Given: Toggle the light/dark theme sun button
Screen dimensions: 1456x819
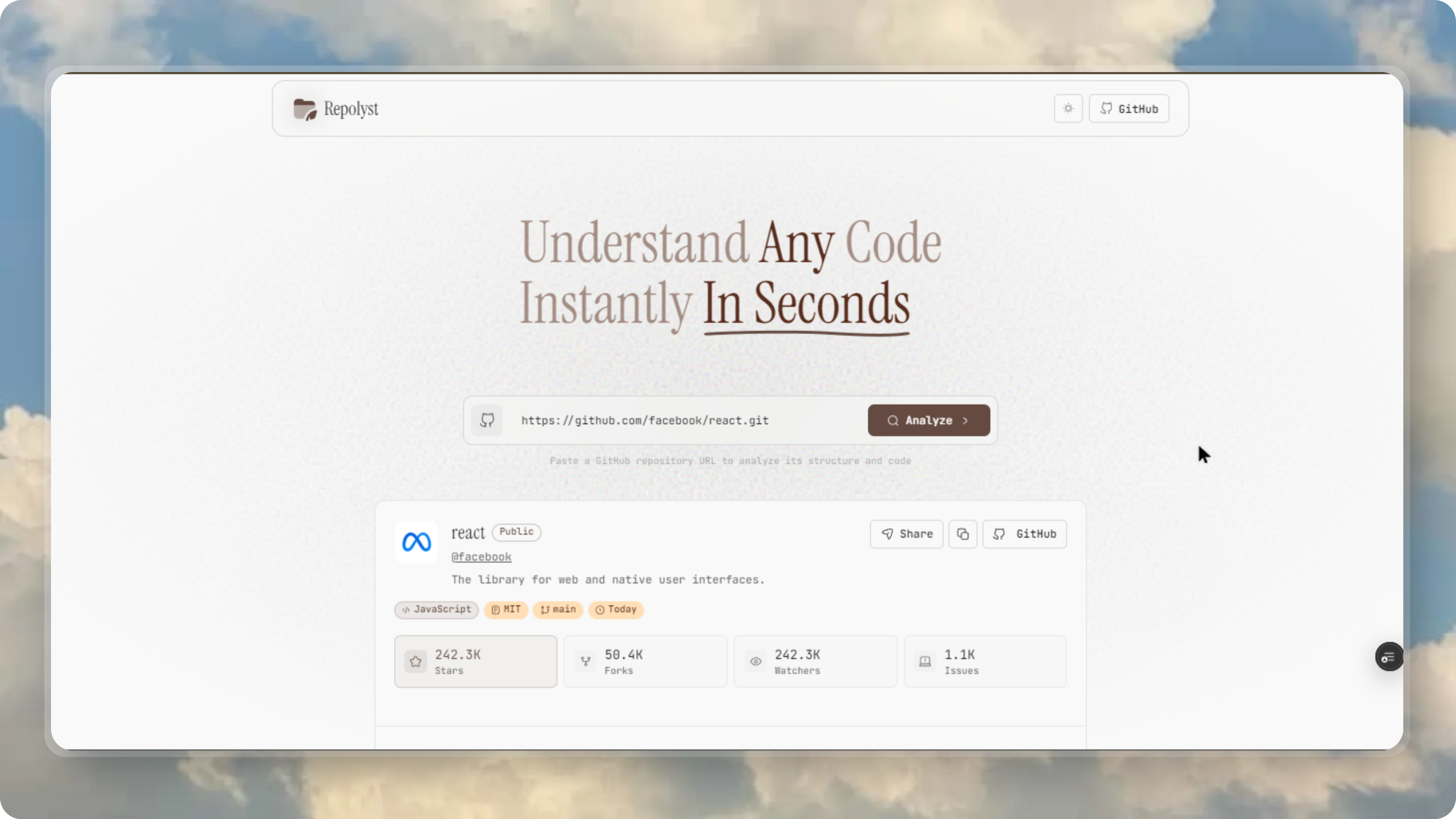Looking at the screenshot, I should pyautogui.click(x=1068, y=109).
